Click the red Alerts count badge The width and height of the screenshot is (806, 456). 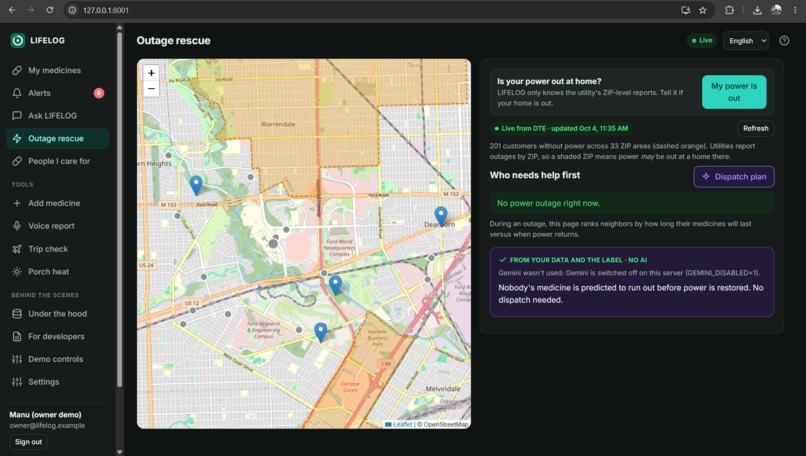tap(99, 93)
